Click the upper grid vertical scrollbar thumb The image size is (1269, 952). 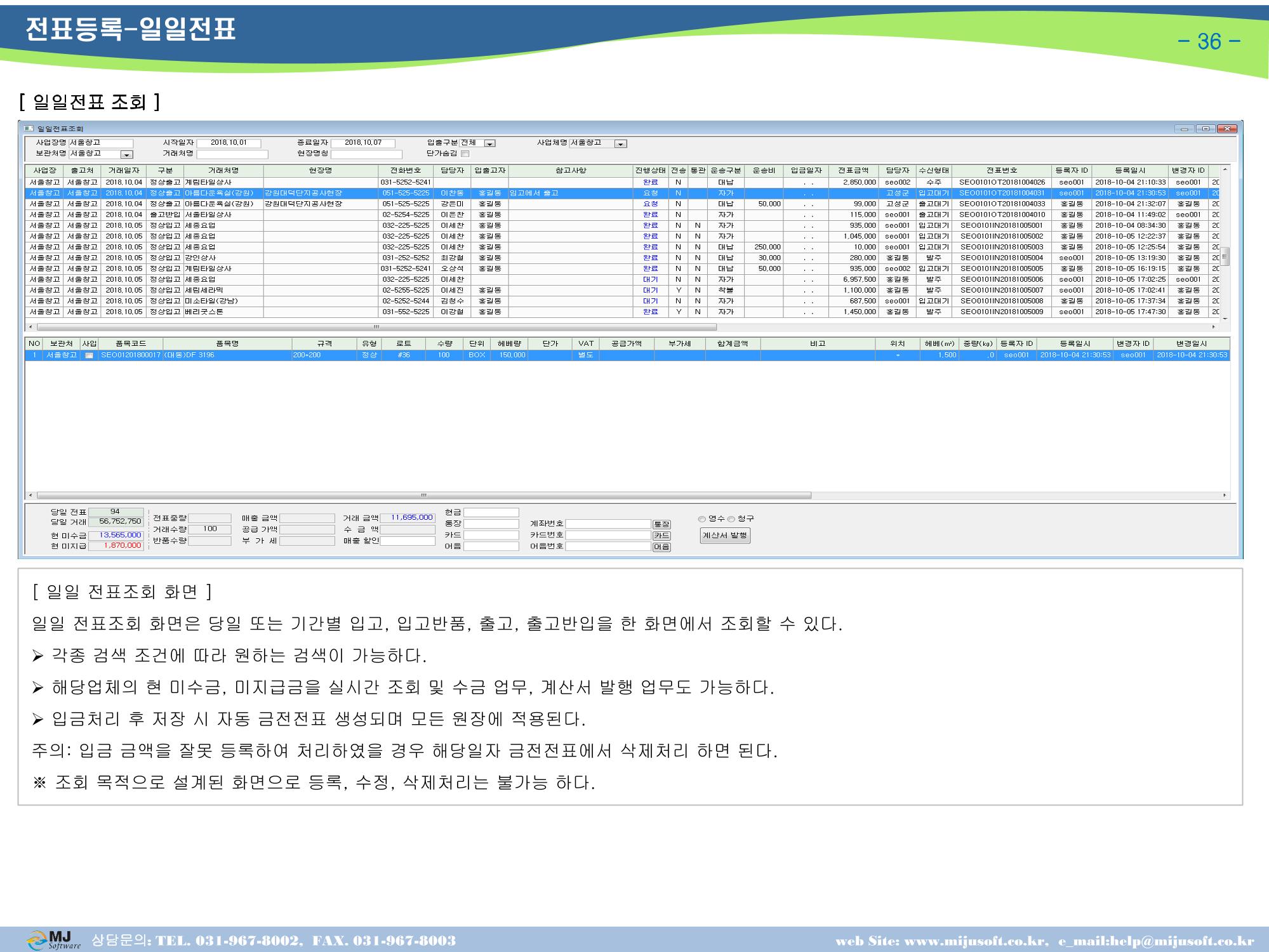click(1225, 256)
